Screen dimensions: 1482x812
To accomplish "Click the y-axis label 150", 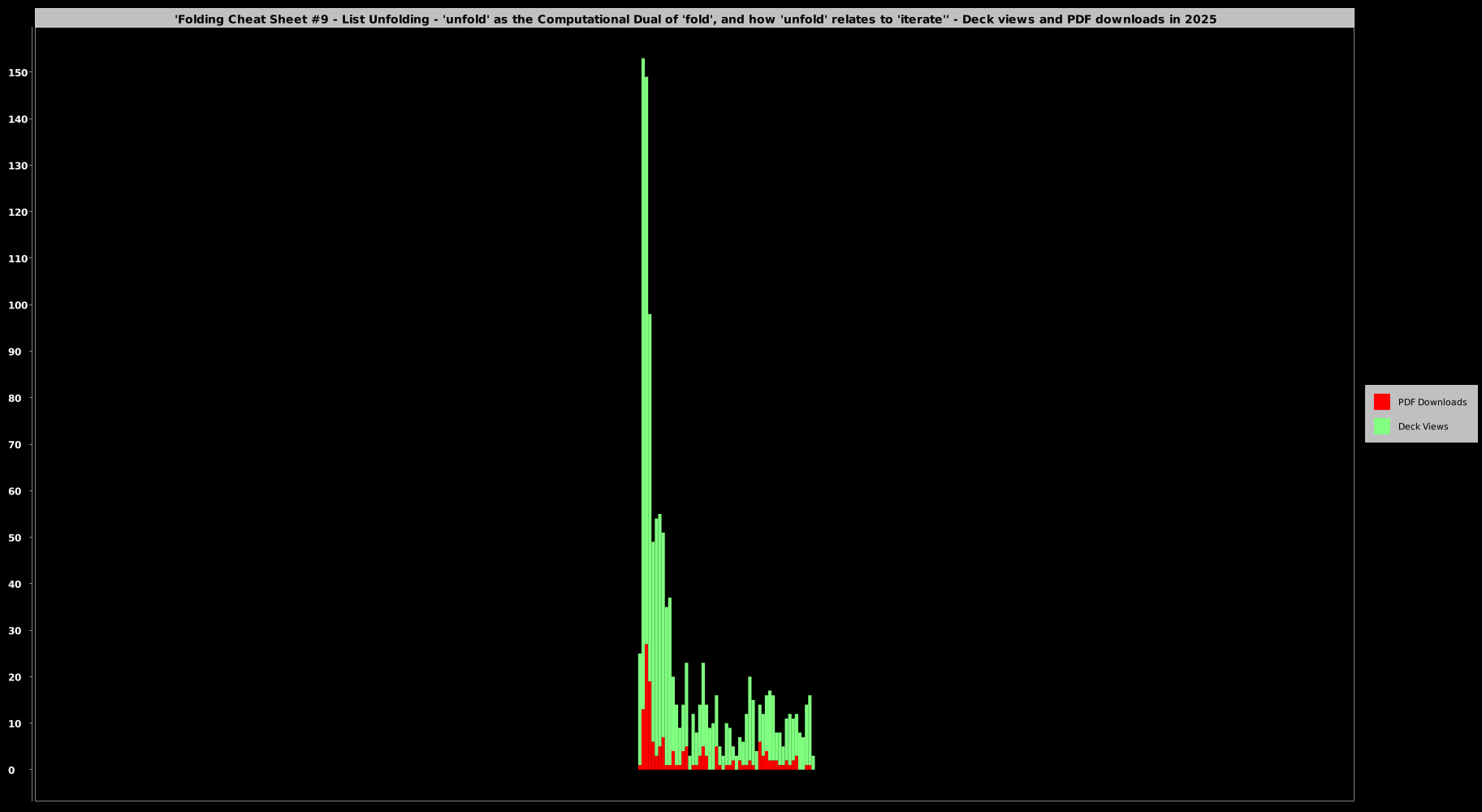I will (x=18, y=73).
